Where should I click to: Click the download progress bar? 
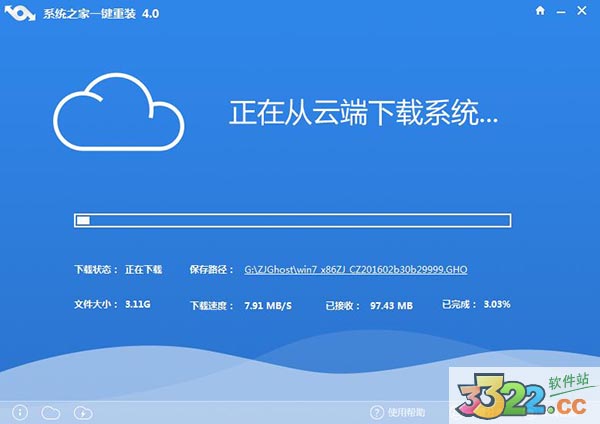click(x=293, y=220)
